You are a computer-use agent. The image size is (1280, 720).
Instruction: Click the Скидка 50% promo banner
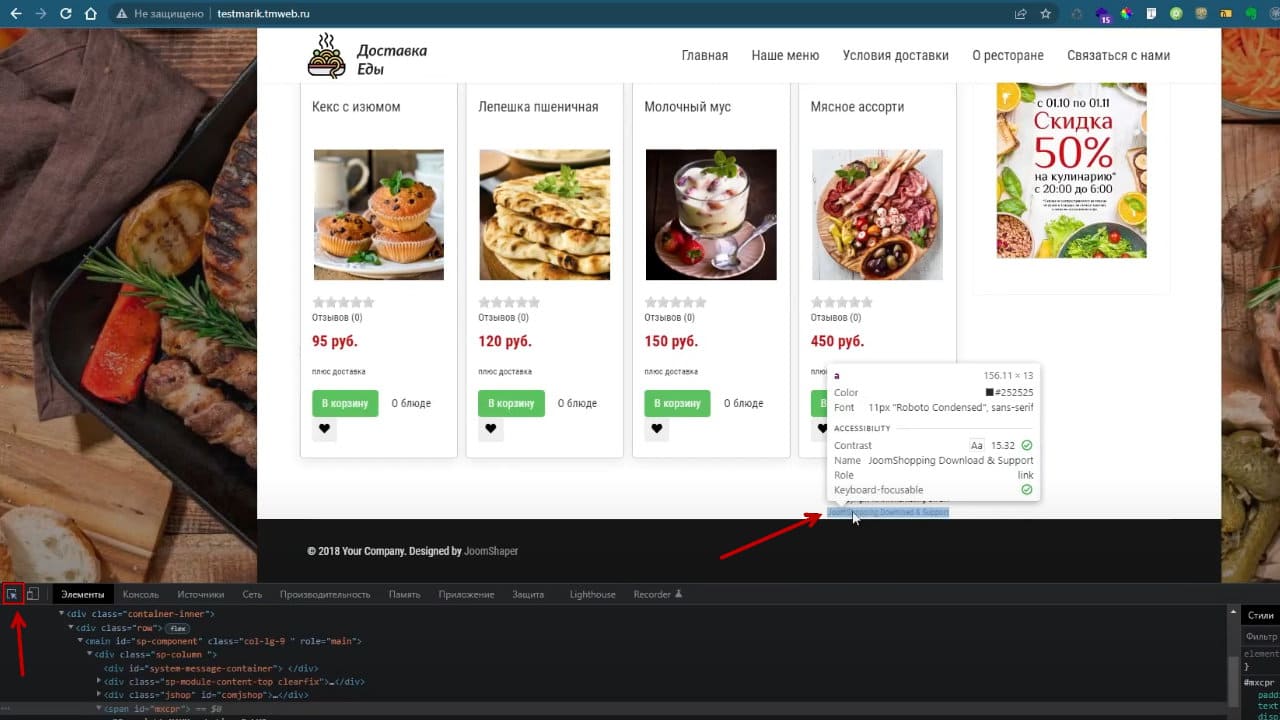coord(1072,170)
